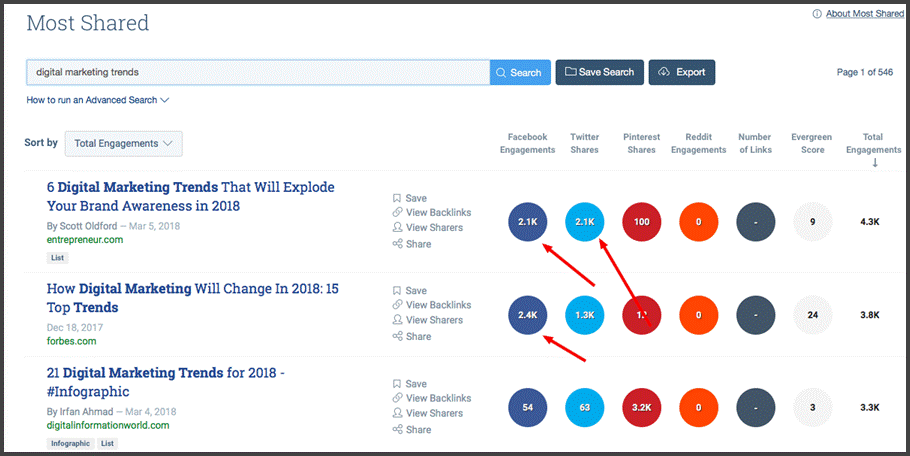The image size is (910, 456).
Task: Expand How to run an Advanced Search
Action: pos(98,100)
